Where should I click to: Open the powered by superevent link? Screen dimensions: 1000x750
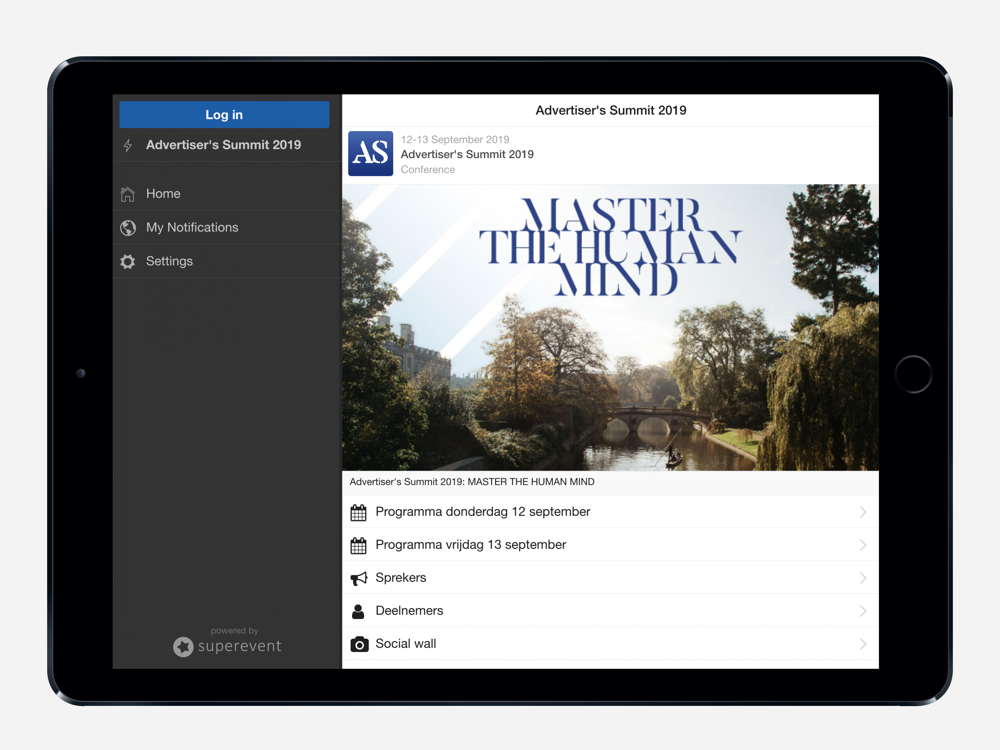(227, 642)
